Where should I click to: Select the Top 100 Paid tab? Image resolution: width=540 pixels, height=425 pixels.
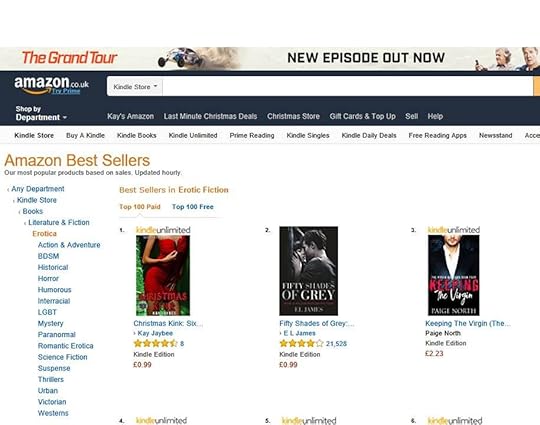tap(139, 207)
